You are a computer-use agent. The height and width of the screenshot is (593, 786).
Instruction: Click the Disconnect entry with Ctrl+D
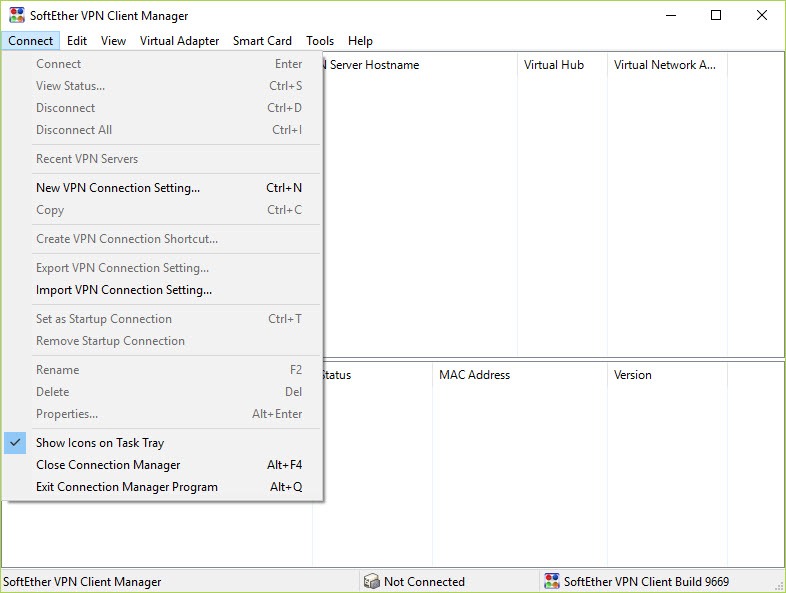coord(163,108)
